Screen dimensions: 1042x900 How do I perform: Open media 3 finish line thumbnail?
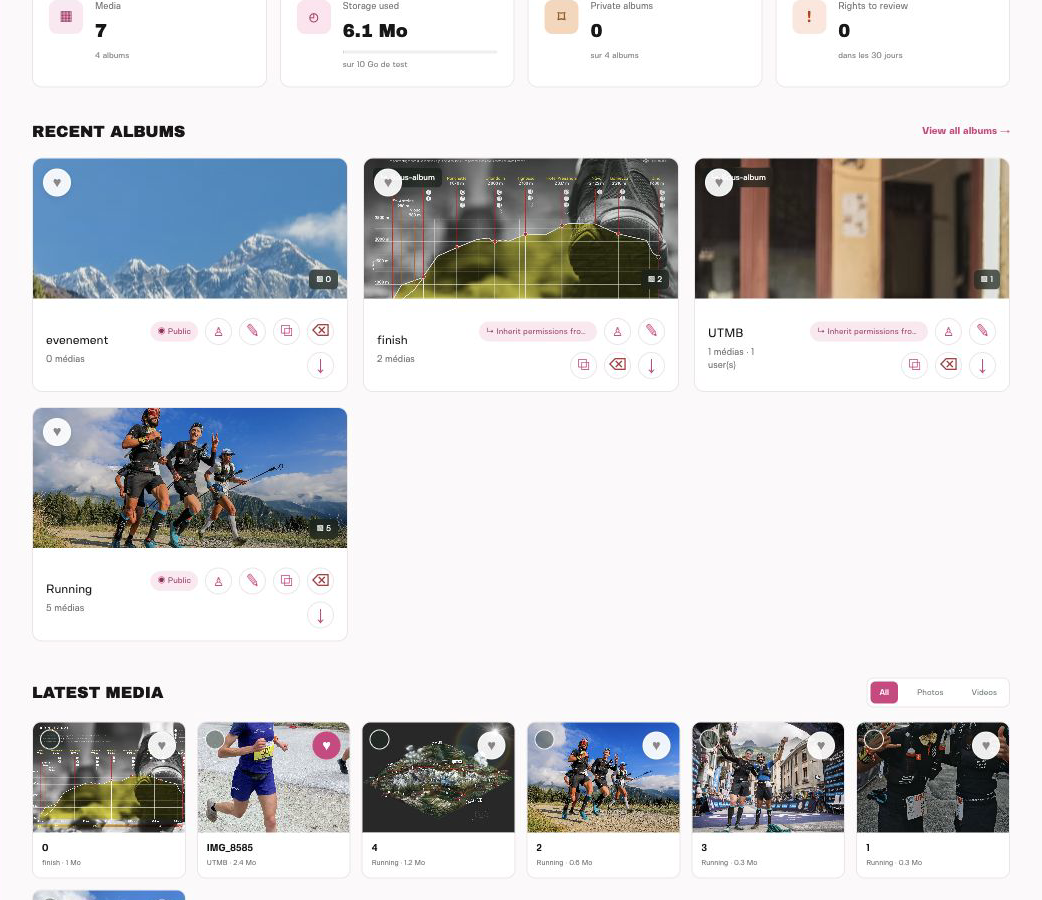pos(768,778)
